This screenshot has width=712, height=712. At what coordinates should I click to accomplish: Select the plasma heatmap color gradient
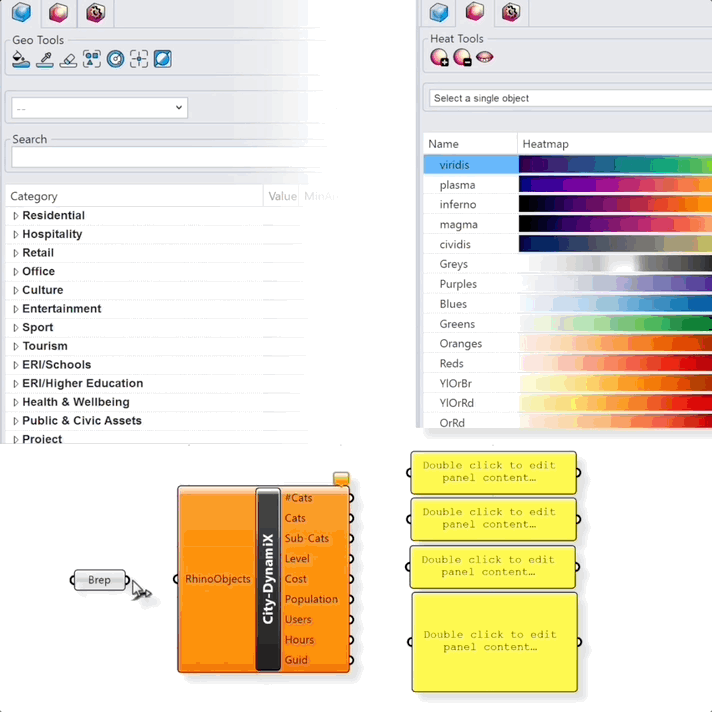coord(615,185)
